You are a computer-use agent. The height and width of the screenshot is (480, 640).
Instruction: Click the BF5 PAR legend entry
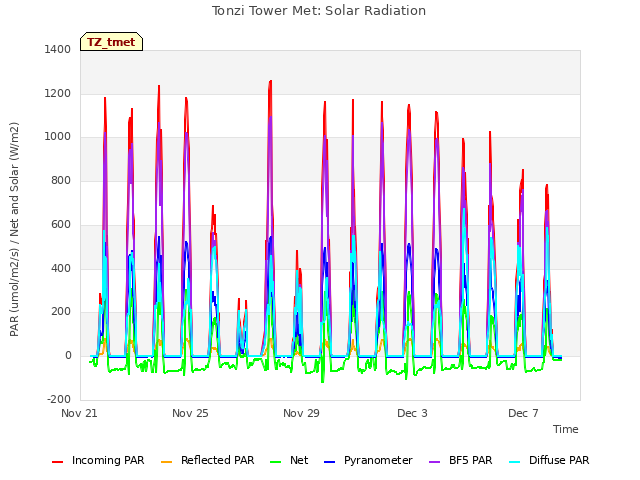461,460
